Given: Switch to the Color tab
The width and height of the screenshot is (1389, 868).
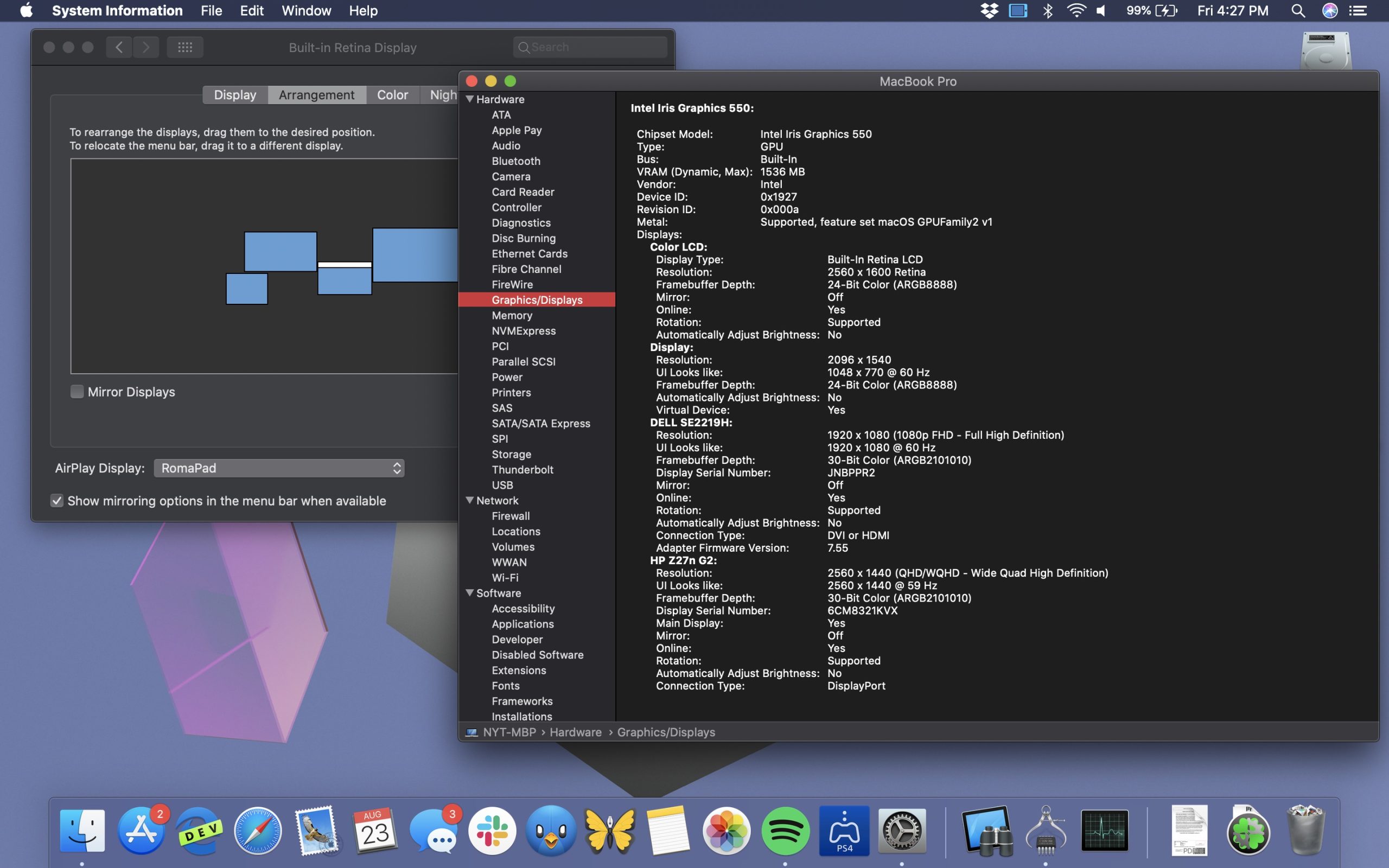Looking at the screenshot, I should point(392,95).
